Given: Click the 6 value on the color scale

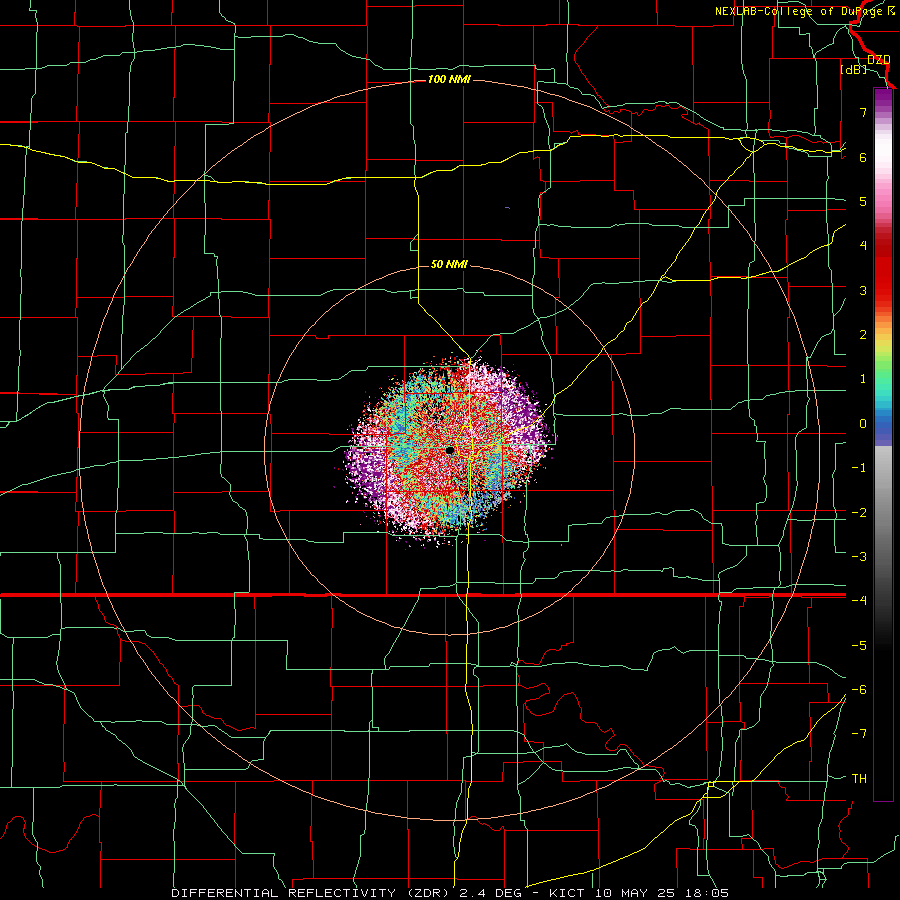Looking at the screenshot, I should (x=863, y=157).
